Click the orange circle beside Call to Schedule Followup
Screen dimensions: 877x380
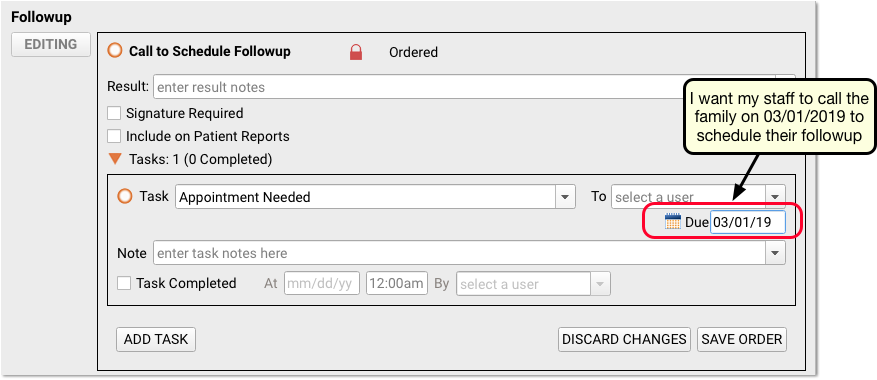click(115, 51)
